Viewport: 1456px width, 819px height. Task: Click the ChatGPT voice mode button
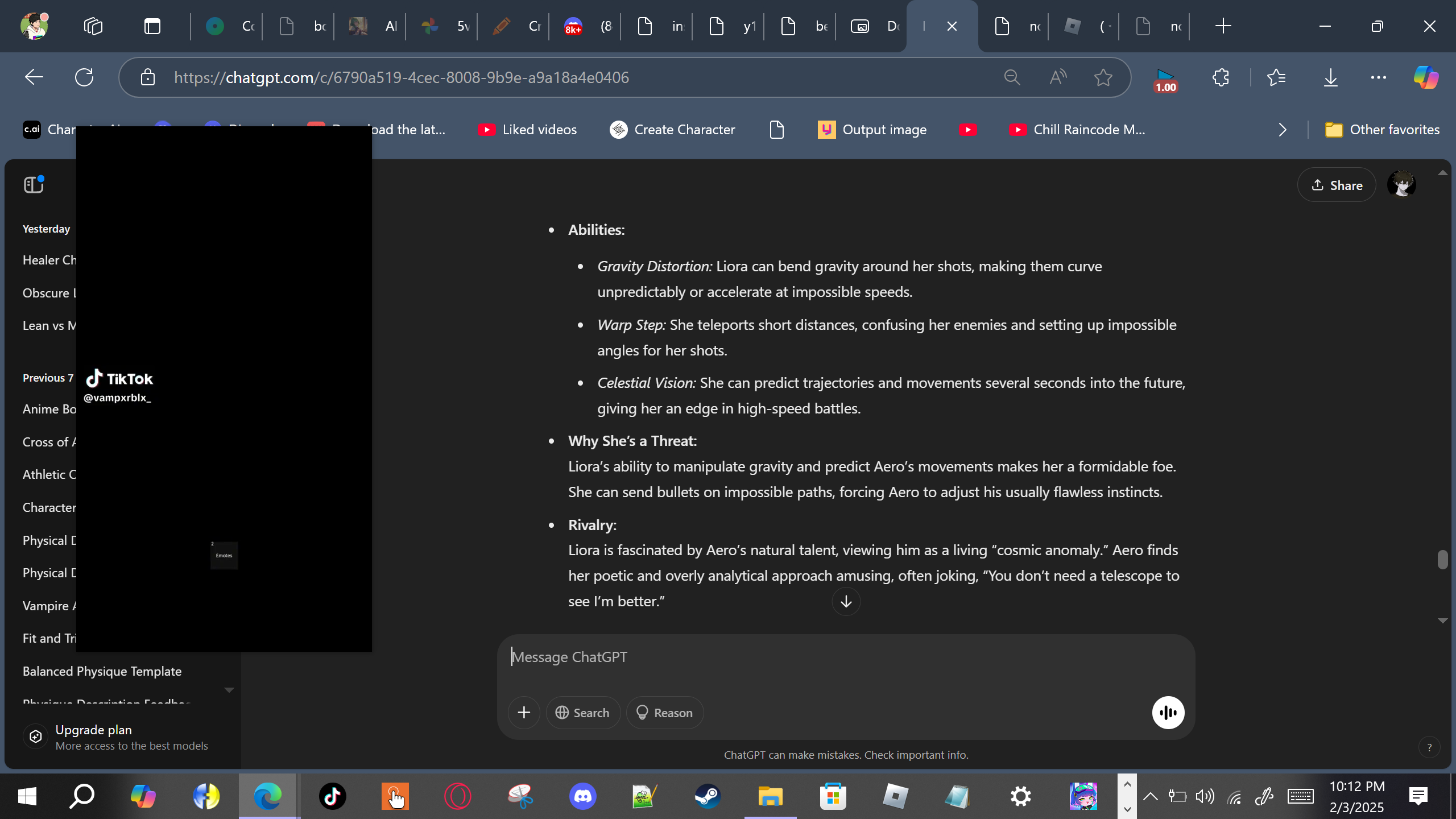click(1168, 713)
